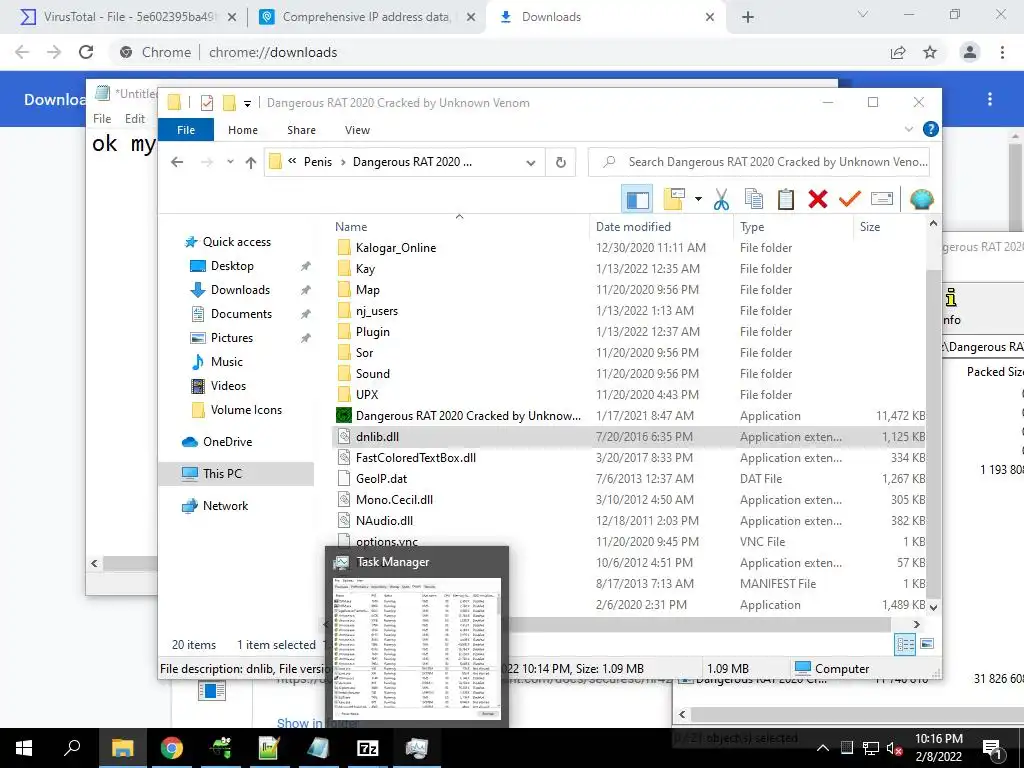Reload the Chrome page

click(86, 52)
